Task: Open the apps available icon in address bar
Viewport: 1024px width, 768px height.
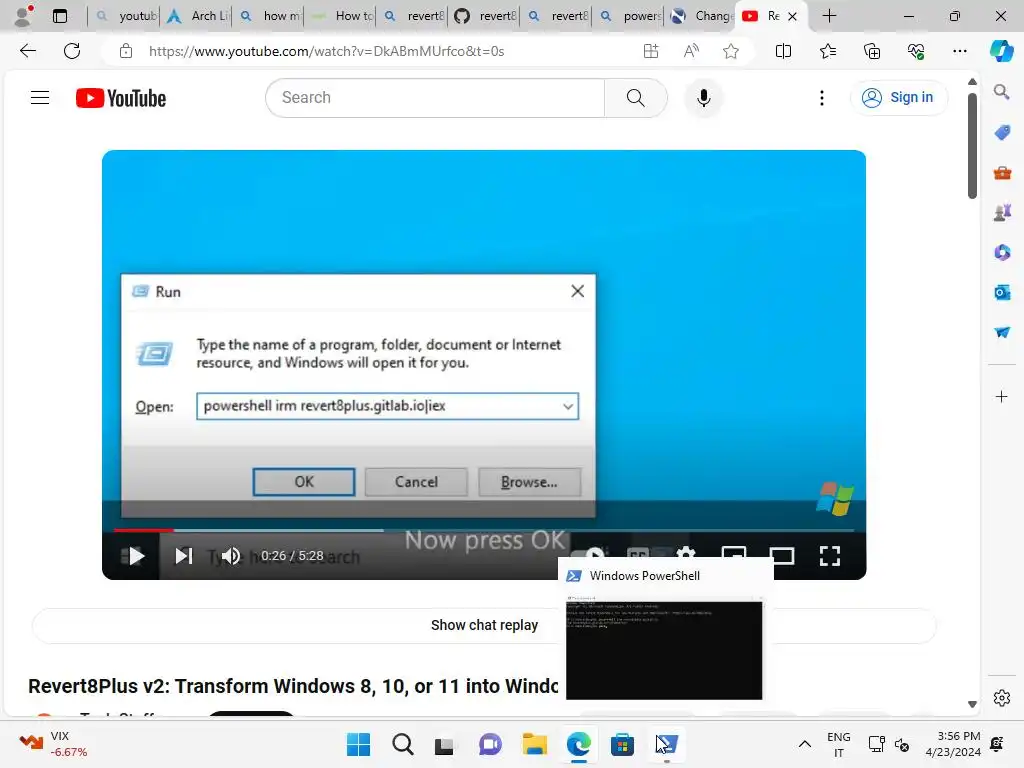Action: pyautogui.click(x=650, y=51)
